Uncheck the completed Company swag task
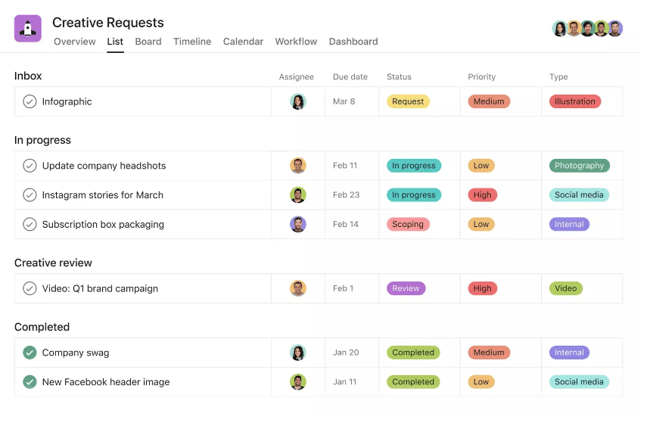650x426 pixels. 30,352
